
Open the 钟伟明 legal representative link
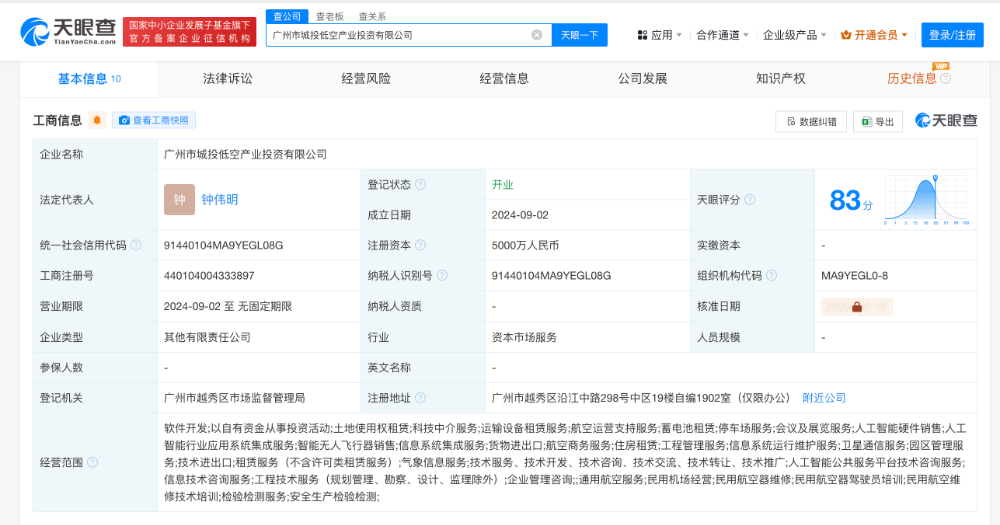[x=220, y=200]
